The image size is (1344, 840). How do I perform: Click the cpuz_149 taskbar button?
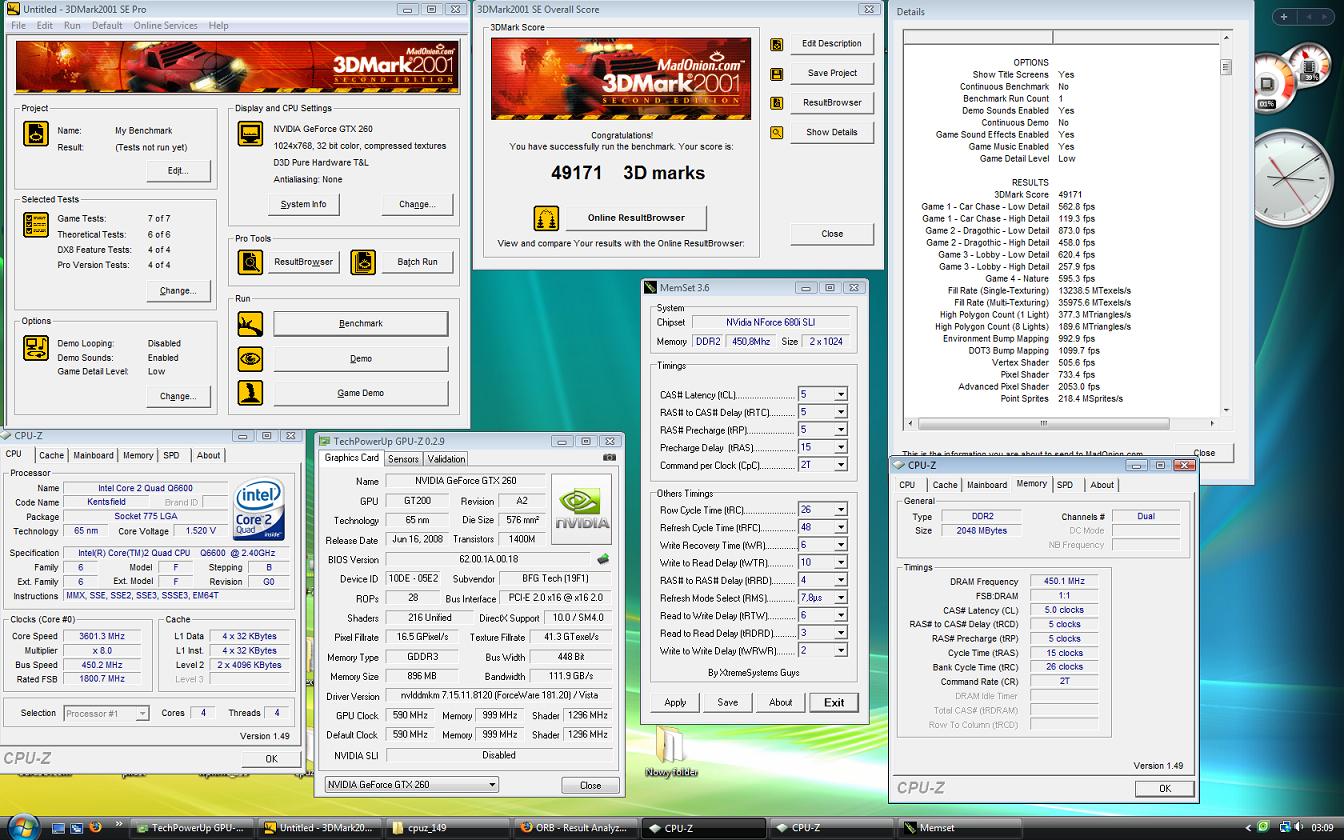pyautogui.click(x=446, y=828)
